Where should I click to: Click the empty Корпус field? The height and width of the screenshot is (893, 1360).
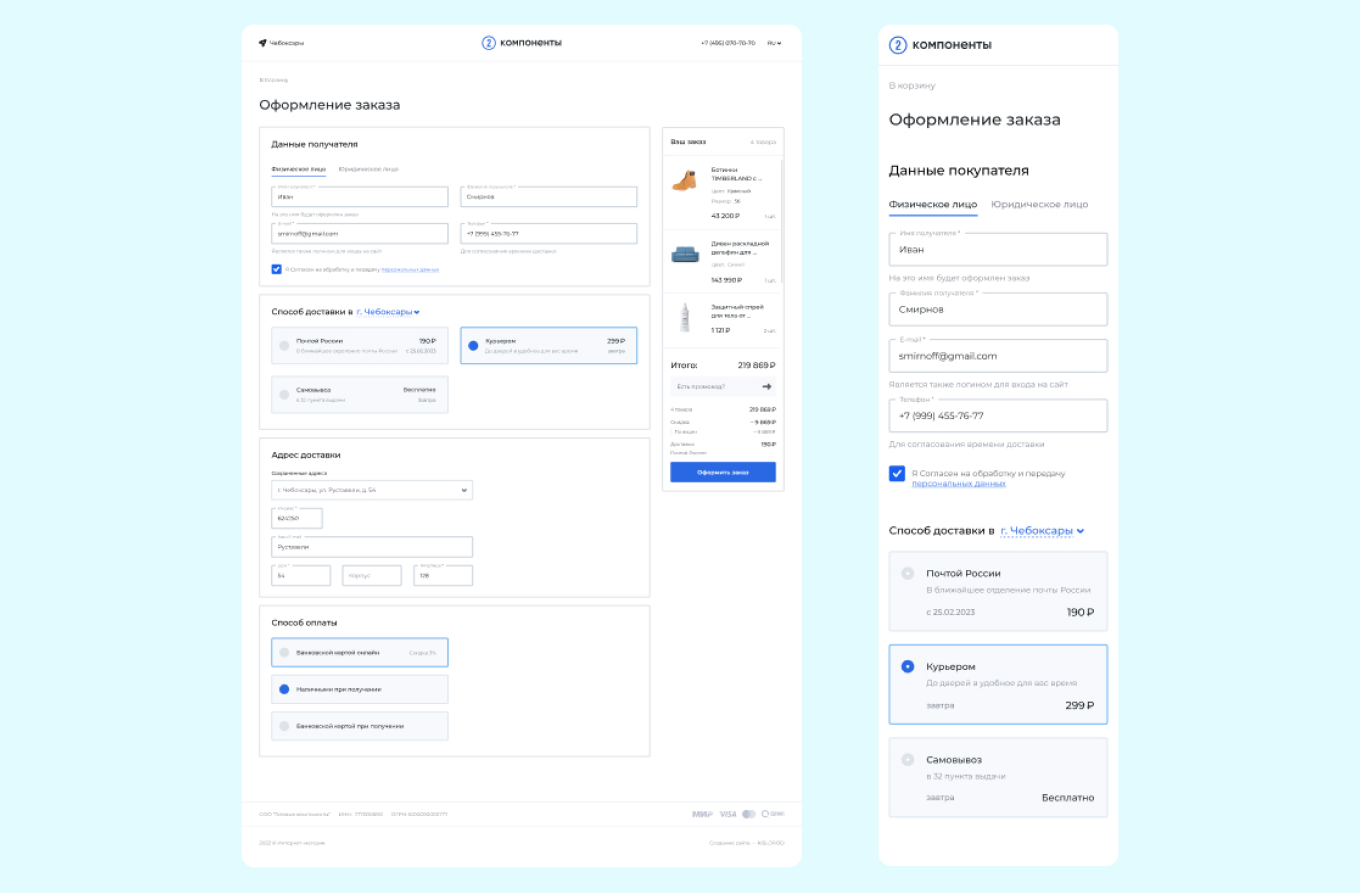point(372,575)
